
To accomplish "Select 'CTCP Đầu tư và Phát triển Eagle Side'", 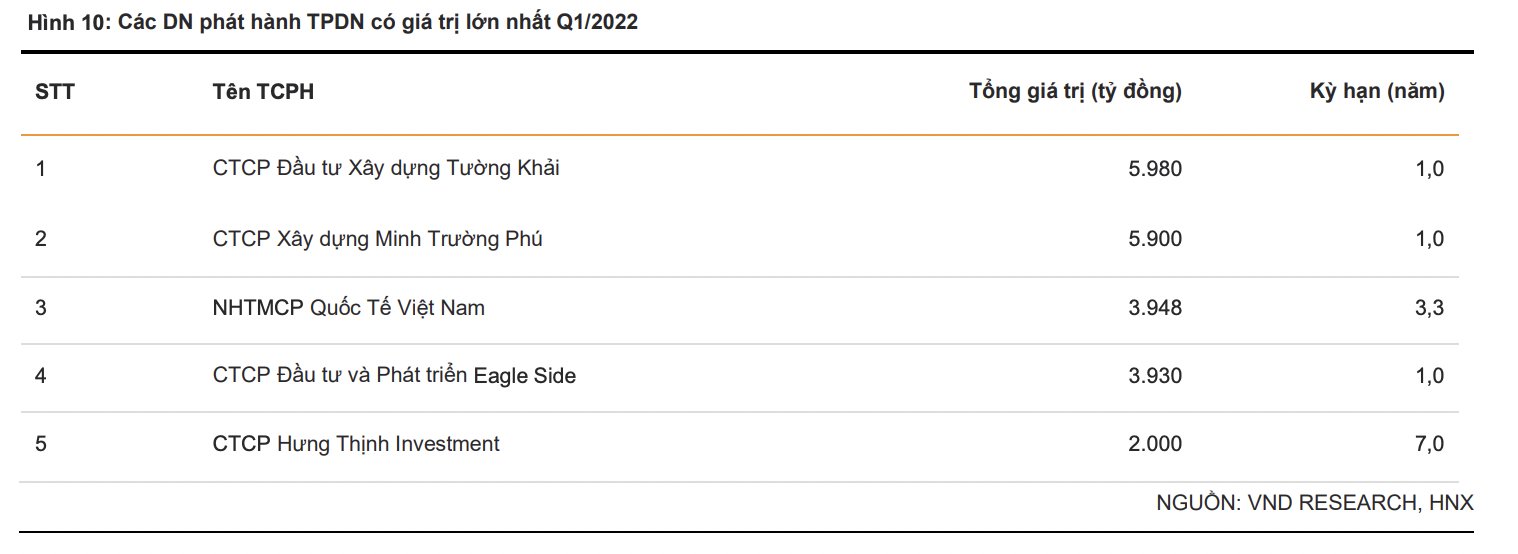I will [x=394, y=376].
